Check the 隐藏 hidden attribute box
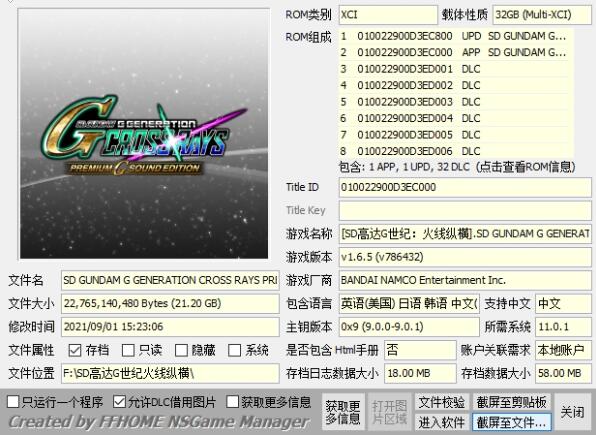Viewport: 596px width, 435px height. point(181,350)
